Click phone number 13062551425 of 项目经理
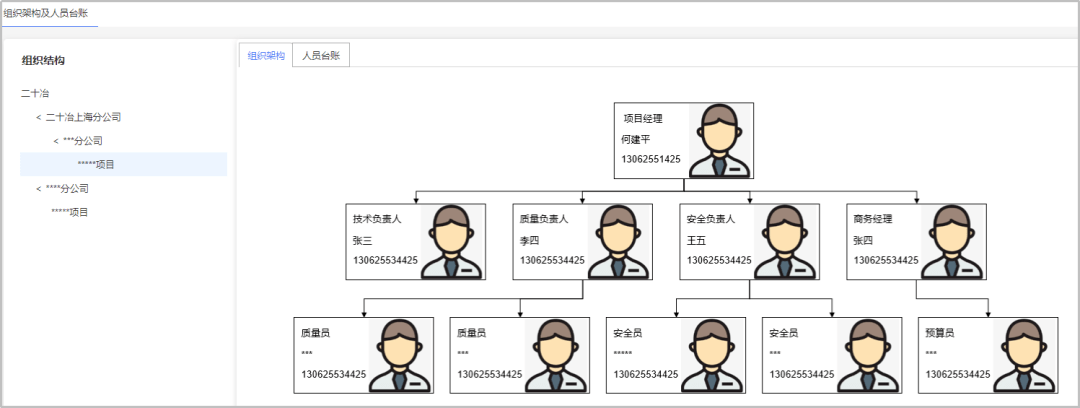Screen dimensions: 1080x408 click(651, 159)
